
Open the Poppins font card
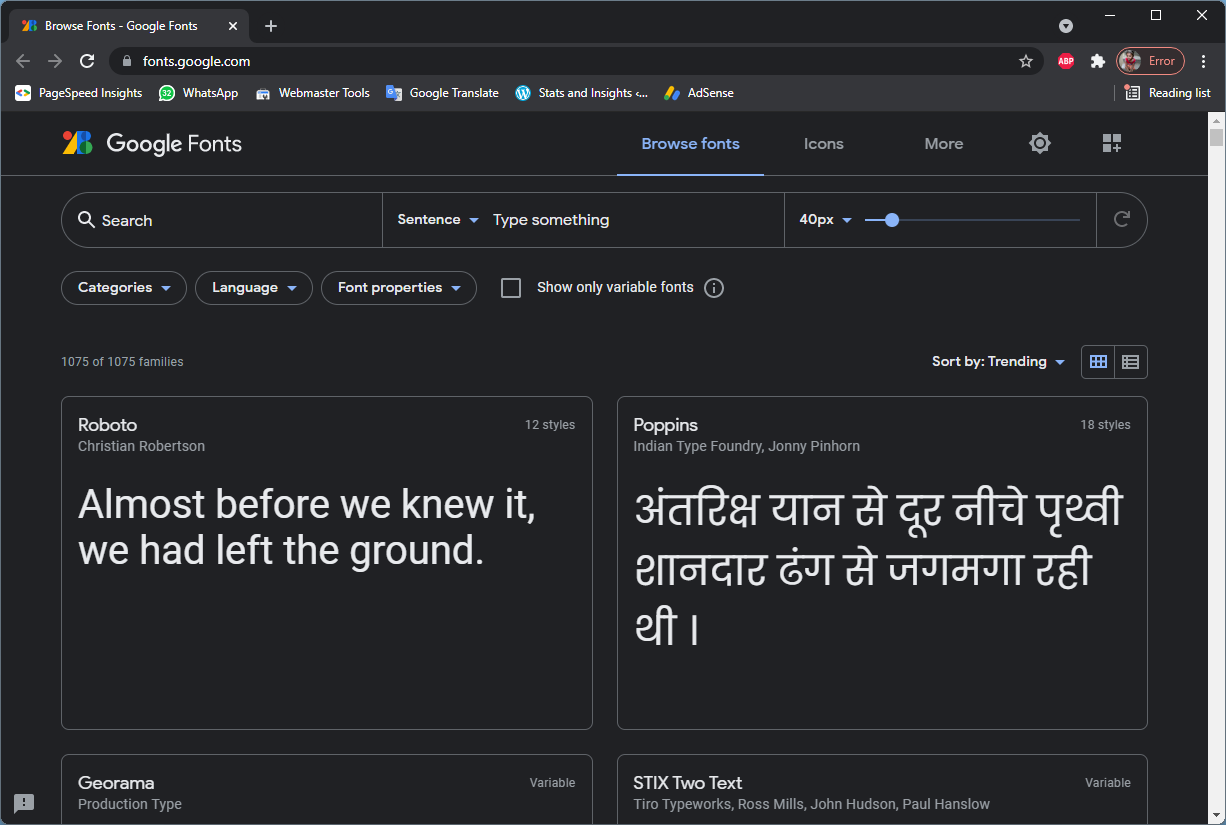(882, 563)
